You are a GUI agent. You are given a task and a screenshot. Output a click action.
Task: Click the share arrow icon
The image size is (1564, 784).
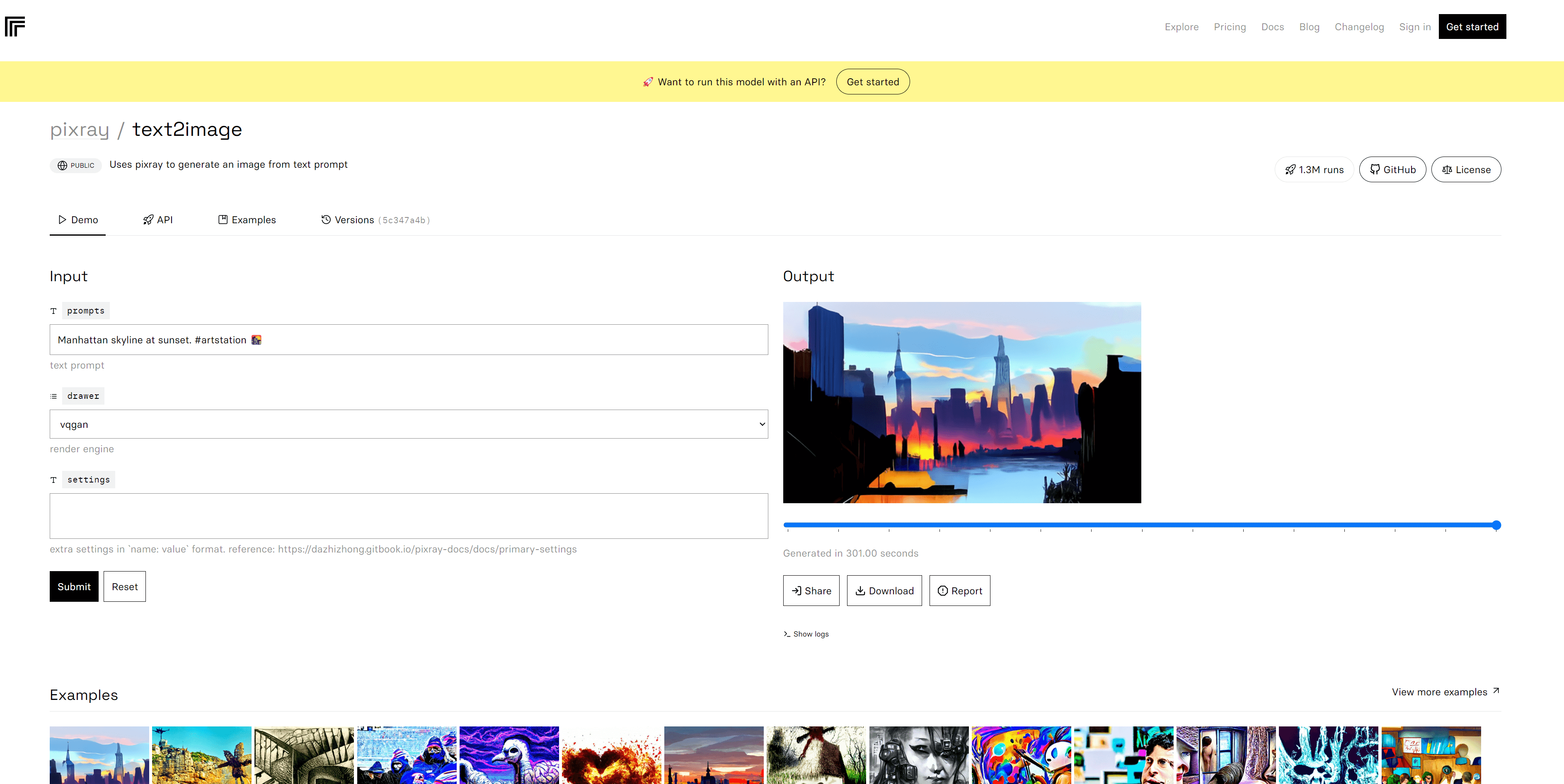797,591
